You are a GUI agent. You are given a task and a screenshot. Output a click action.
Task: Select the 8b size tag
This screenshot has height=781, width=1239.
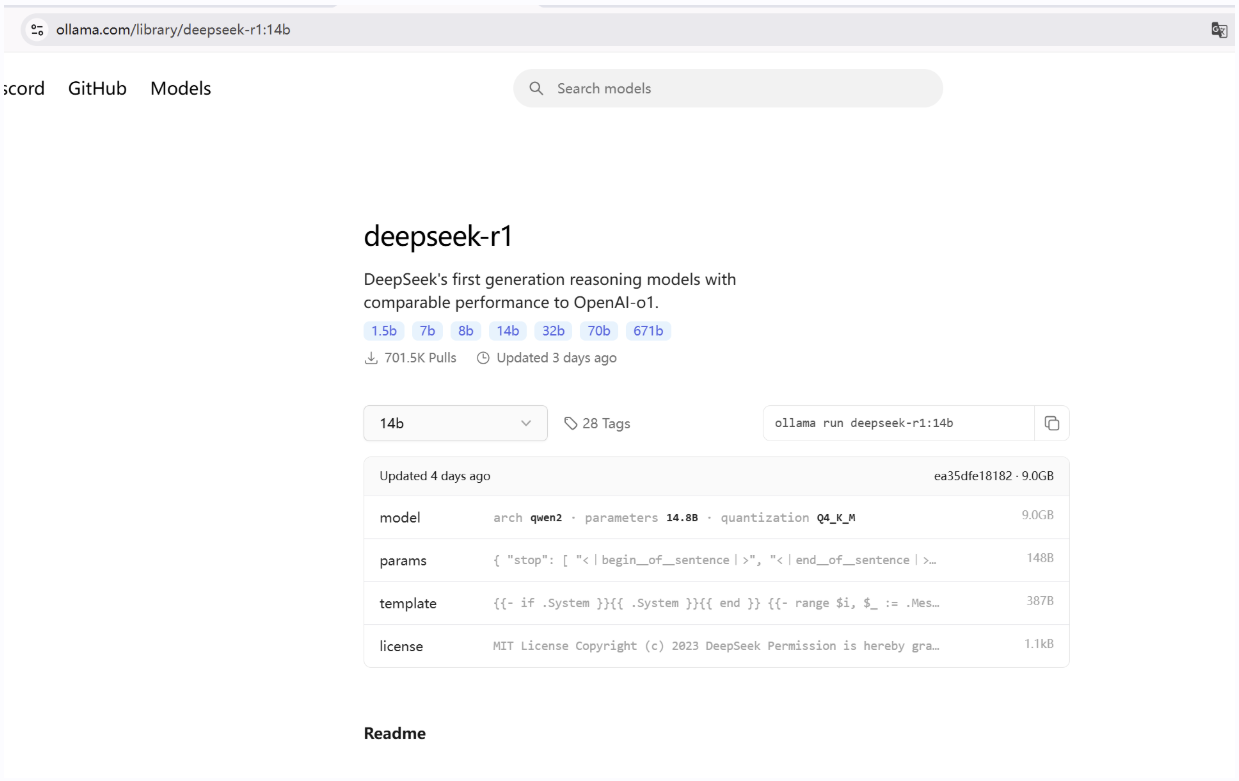[467, 332]
